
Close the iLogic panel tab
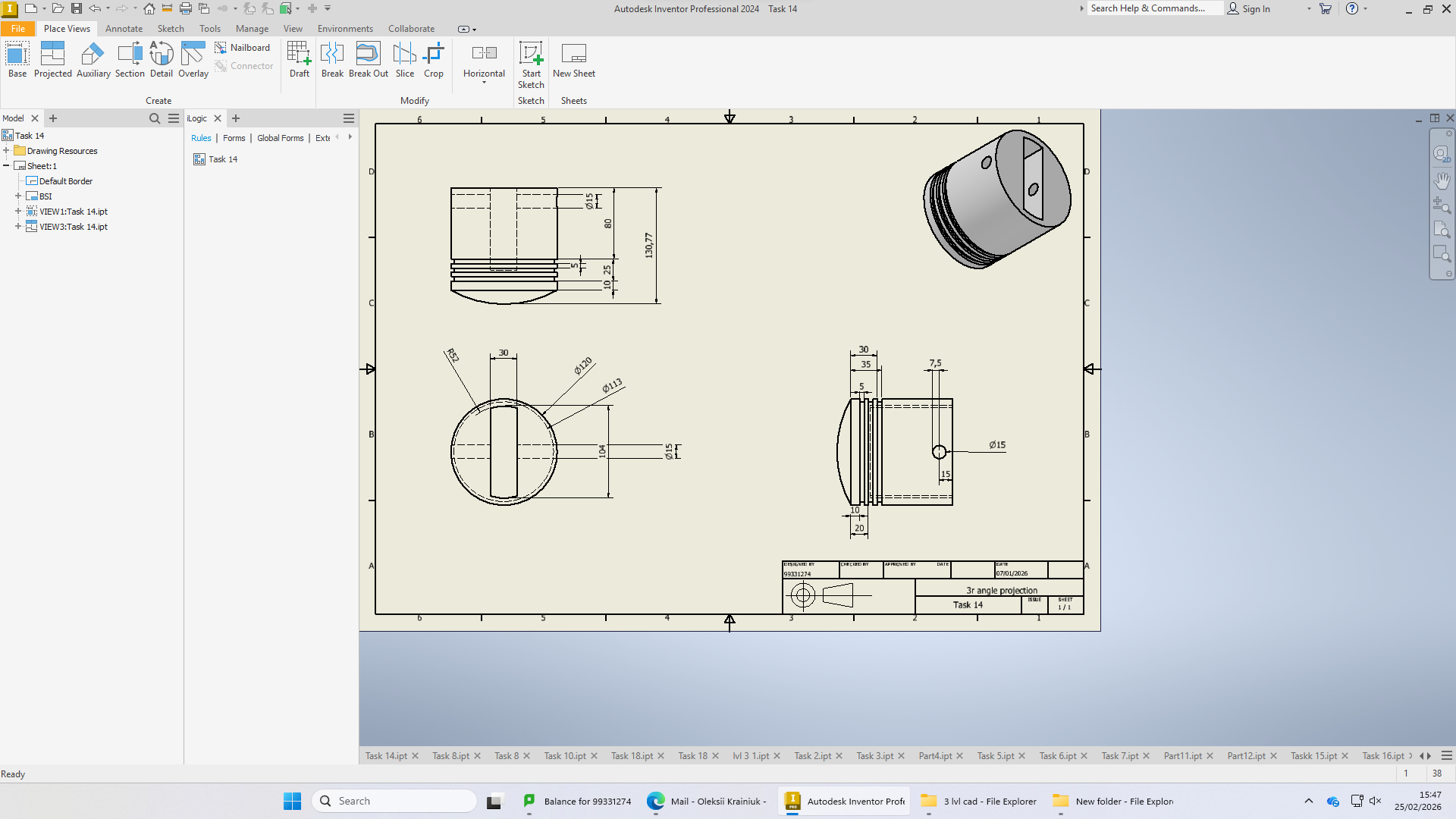pos(218,118)
